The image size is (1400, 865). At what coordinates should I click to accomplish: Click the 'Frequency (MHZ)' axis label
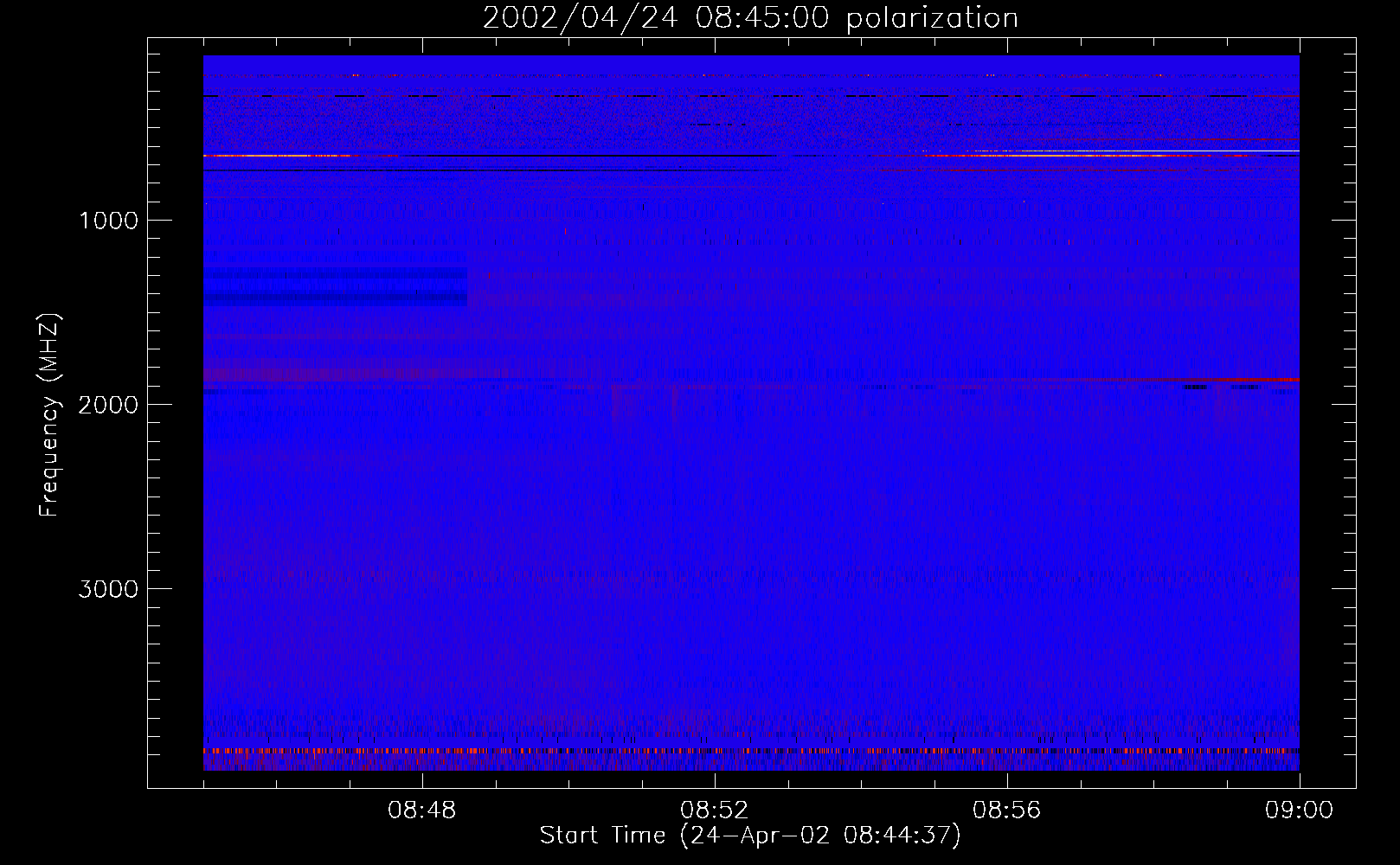click(49, 415)
